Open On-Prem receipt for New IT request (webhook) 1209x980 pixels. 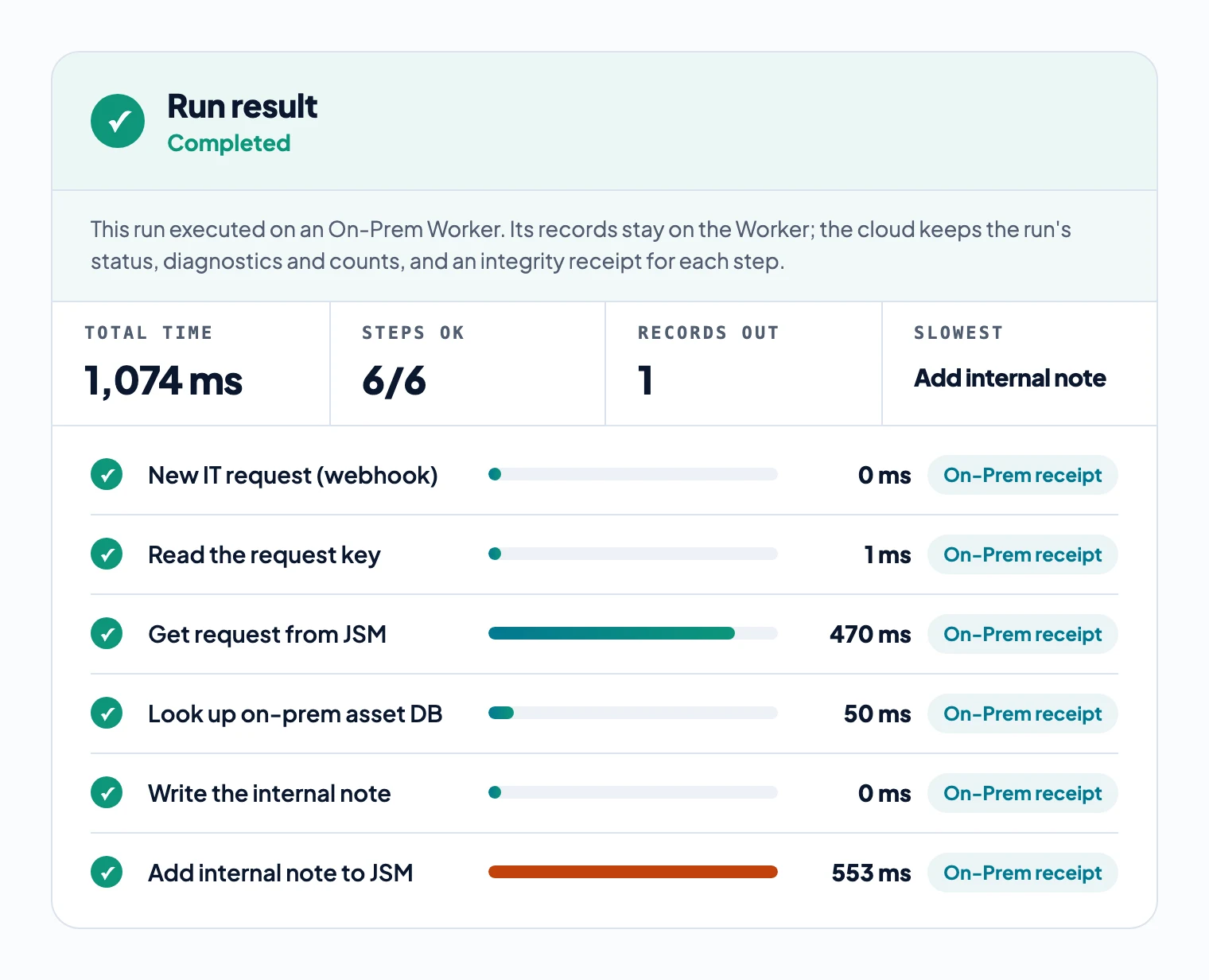click(1023, 475)
